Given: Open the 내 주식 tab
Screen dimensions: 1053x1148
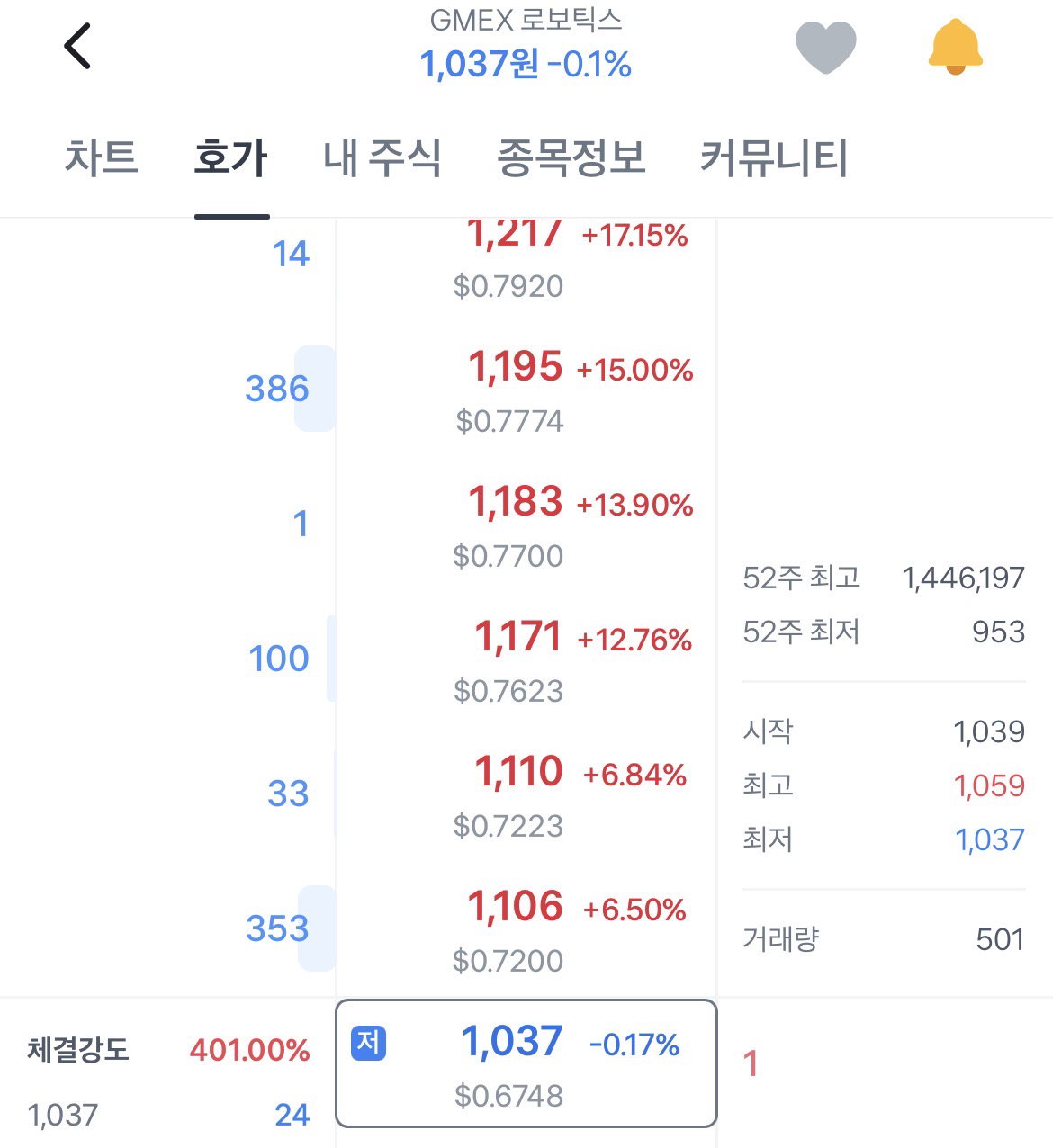Looking at the screenshot, I should (x=382, y=157).
